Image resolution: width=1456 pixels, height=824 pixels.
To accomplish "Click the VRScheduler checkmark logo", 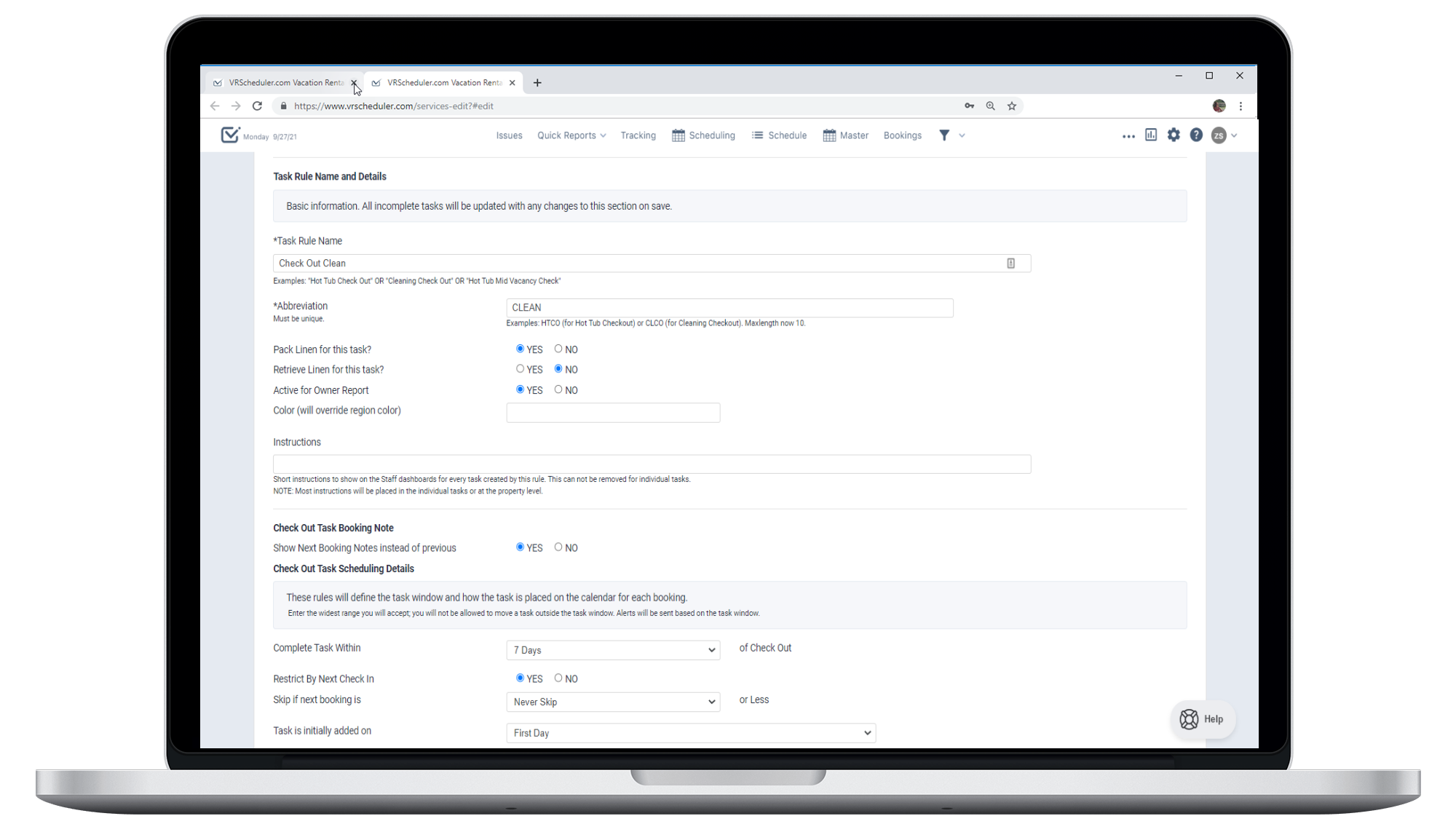I will [x=230, y=135].
